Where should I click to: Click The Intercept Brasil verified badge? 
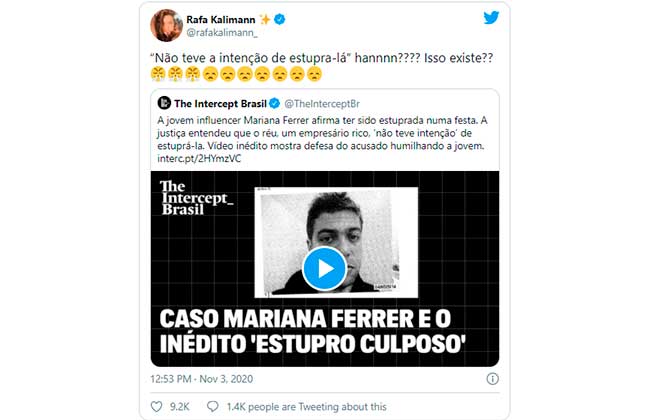pyautogui.click(x=274, y=103)
